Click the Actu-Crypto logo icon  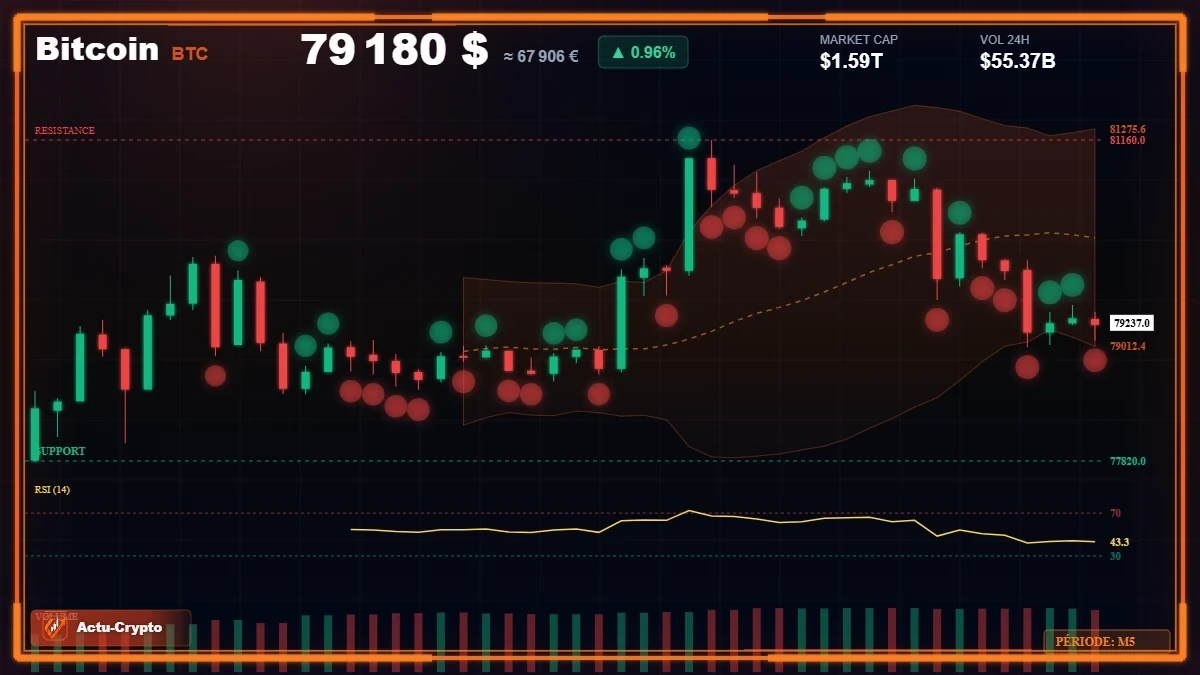(x=55, y=627)
